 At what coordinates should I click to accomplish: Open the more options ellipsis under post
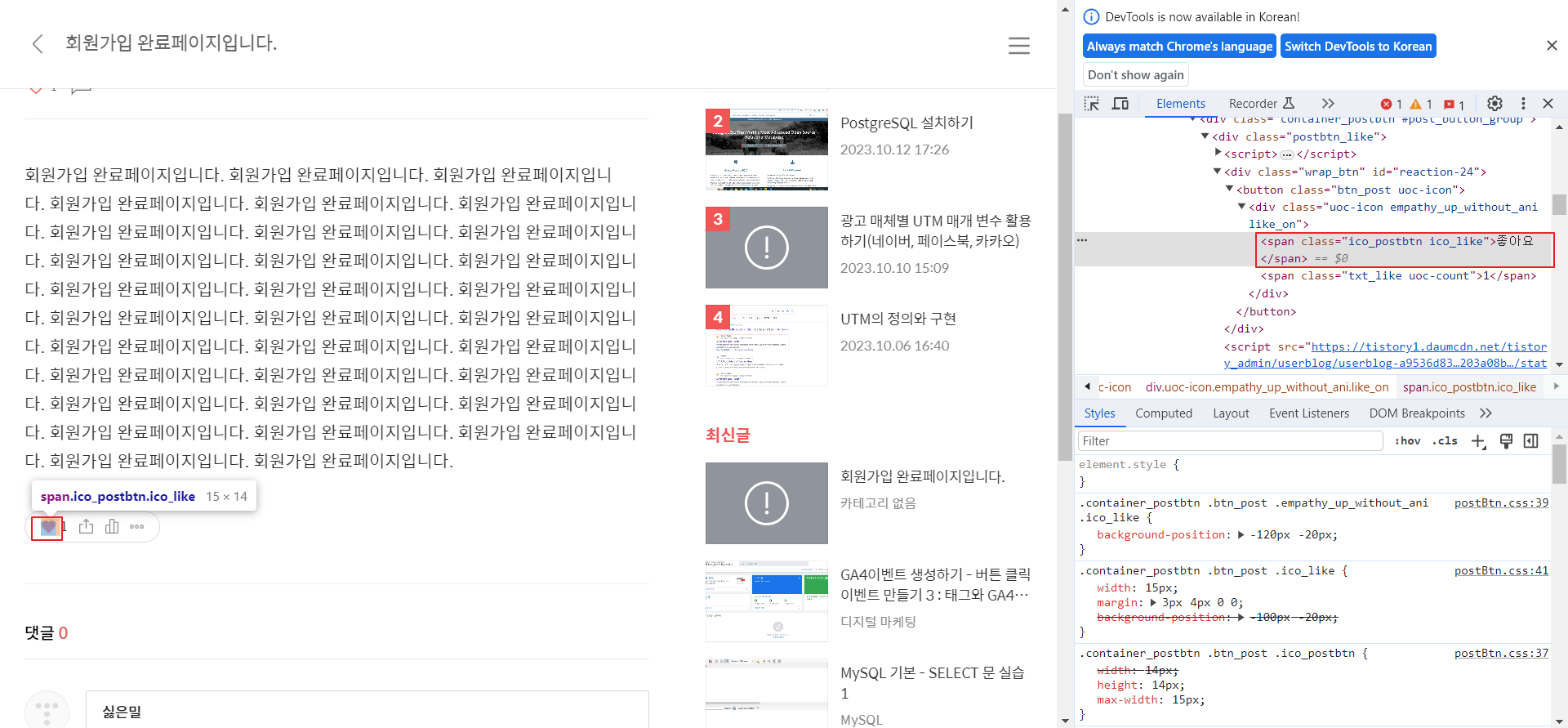[137, 527]
